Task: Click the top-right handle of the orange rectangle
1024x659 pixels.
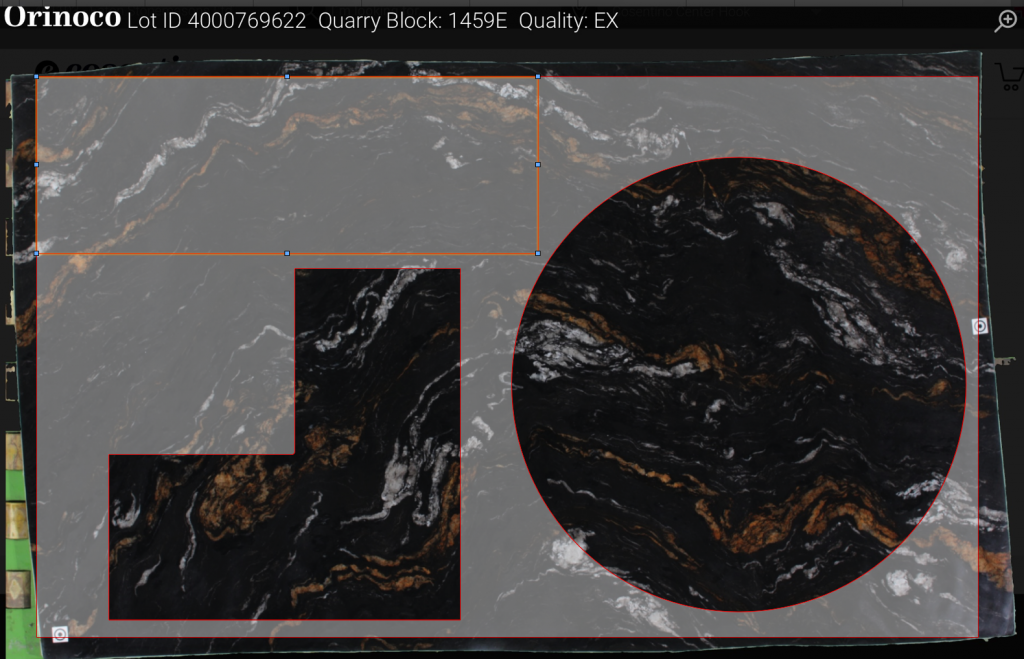Action: tap(538, 76)
